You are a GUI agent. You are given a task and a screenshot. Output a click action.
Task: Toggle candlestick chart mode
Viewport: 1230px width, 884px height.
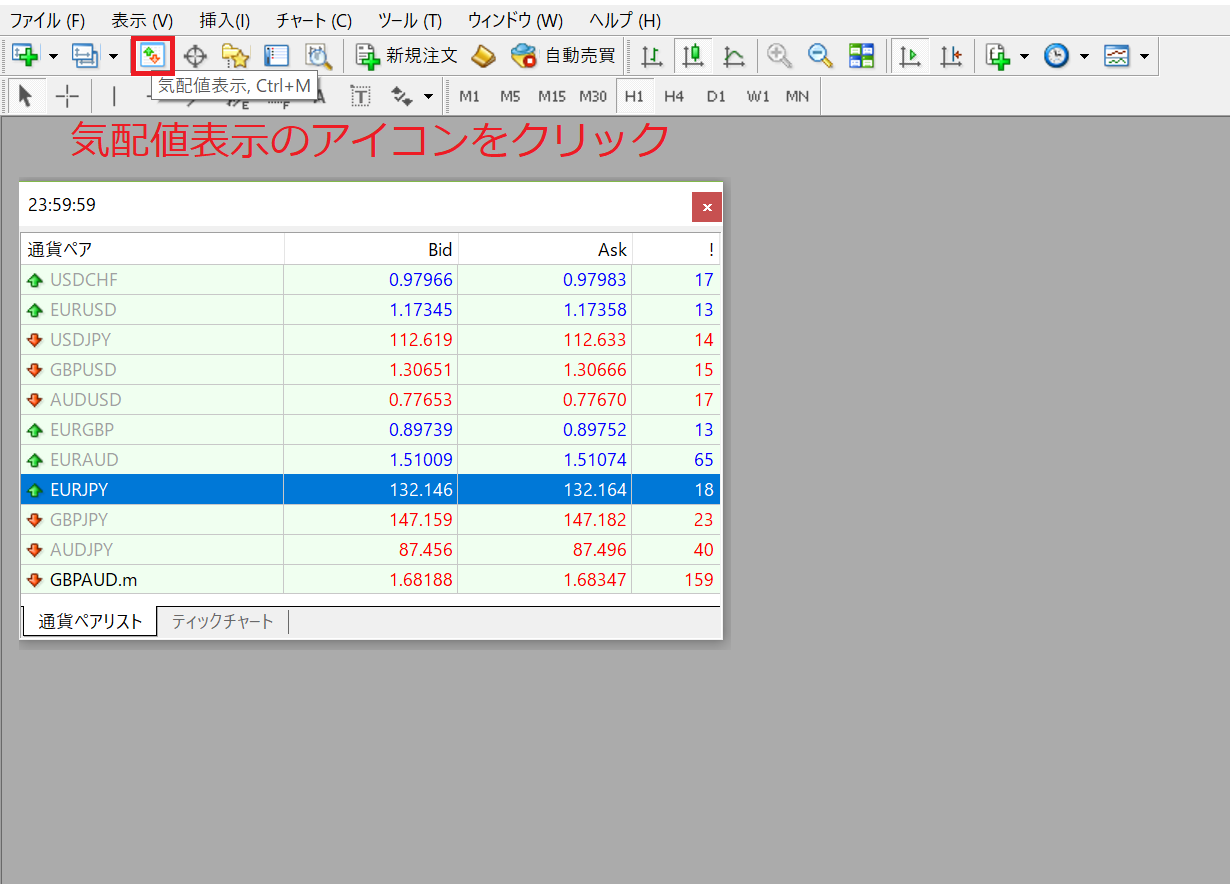693,56
